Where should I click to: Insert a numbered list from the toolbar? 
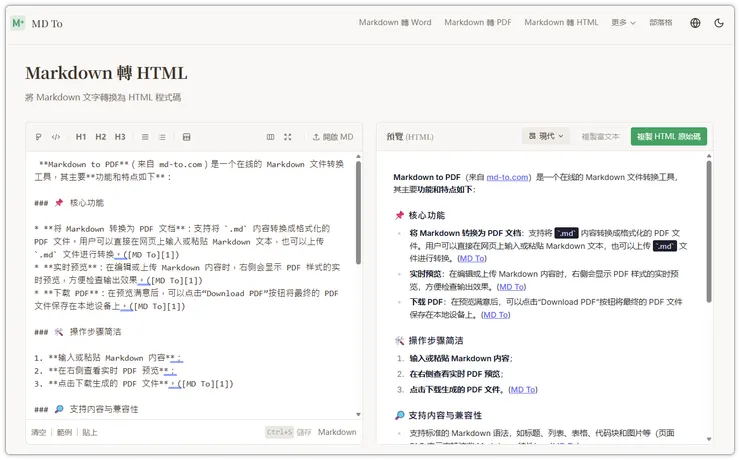coord(162,137)
